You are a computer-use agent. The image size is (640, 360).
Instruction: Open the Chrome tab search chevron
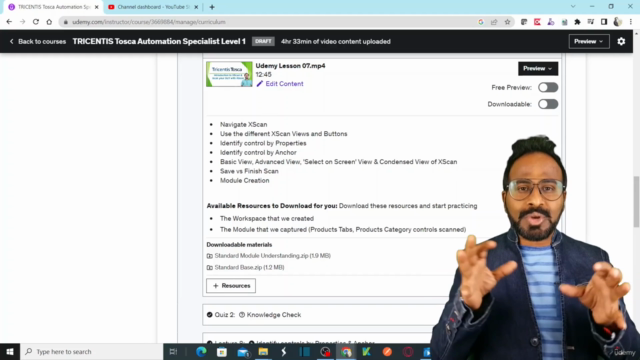(x=573, y=7)
